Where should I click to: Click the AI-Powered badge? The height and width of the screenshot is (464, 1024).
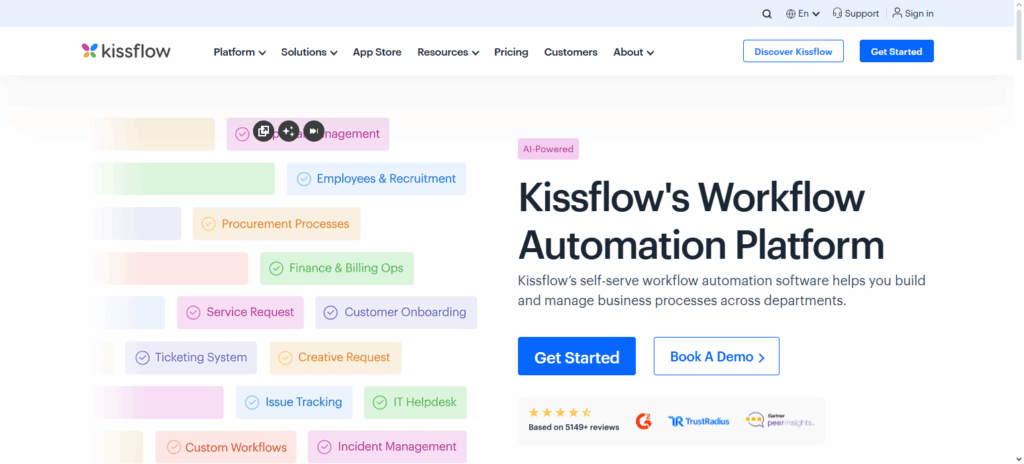coord(548,149)
